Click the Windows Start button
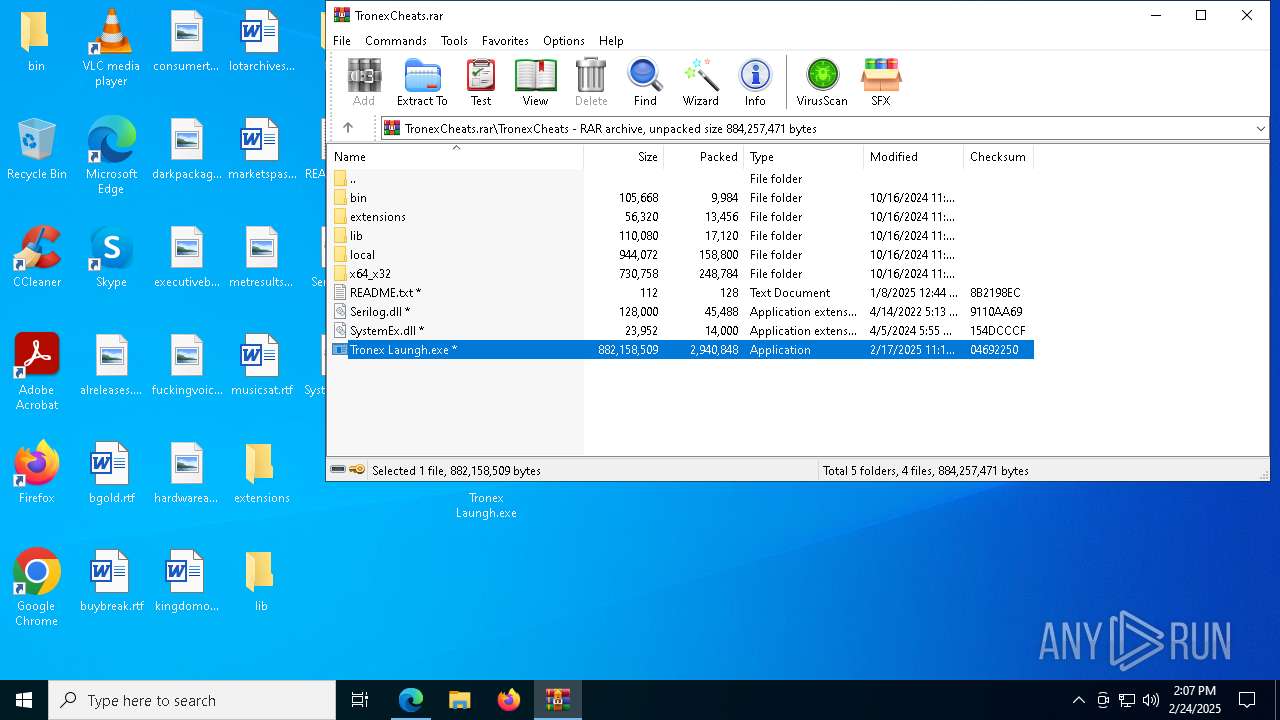The image size is (1280, 720). point(24,700)
